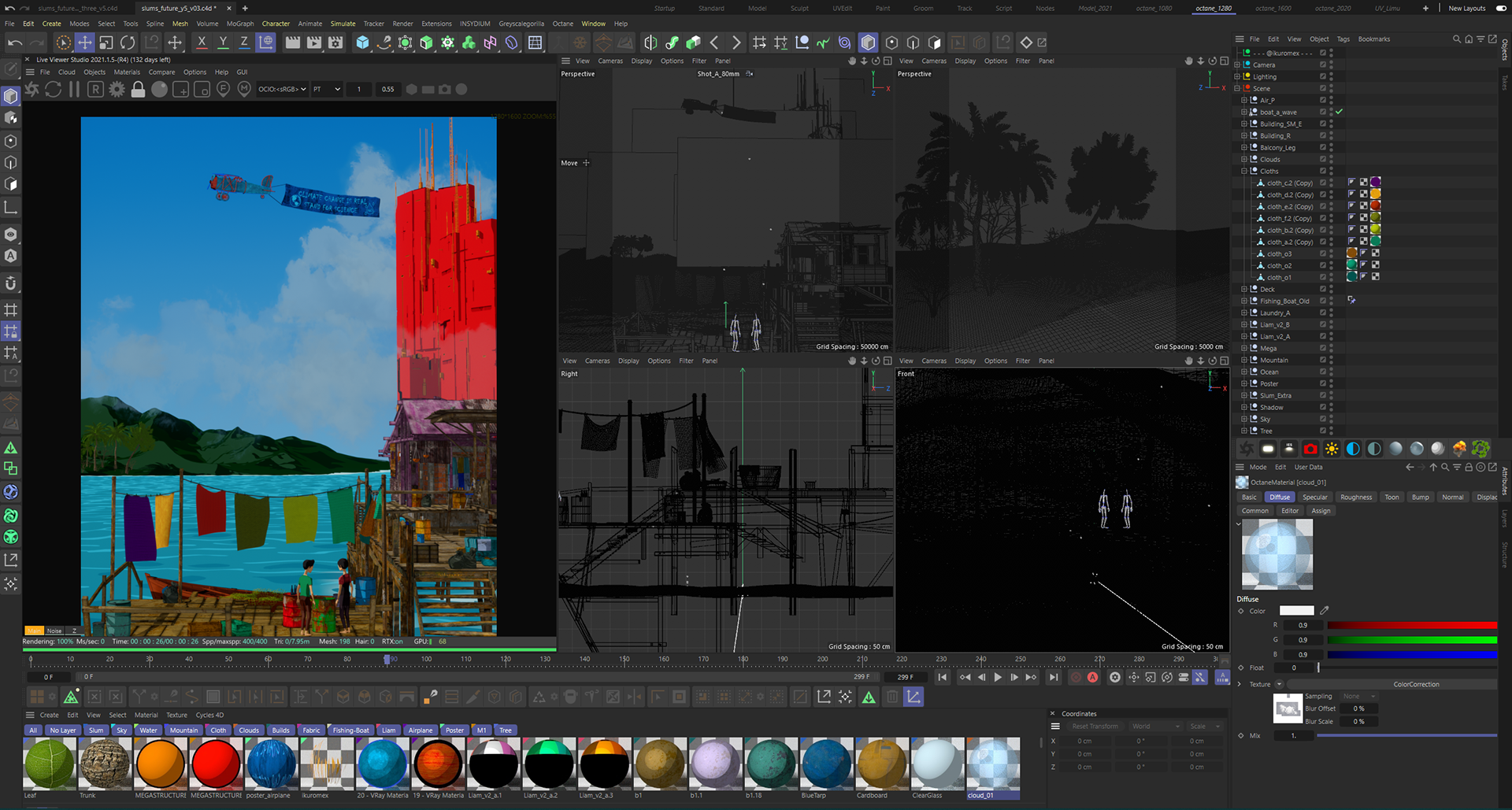The height and width of the screenshot is (810, 1512).
Task: Open the OCIO sRGB color space dropdown
Action: coord(282,89)
